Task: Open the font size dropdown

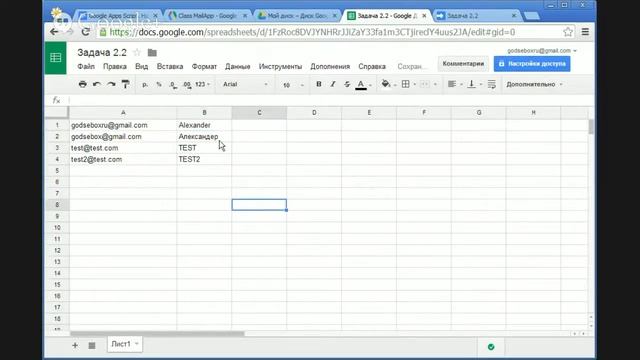Action: click(293, 85)
